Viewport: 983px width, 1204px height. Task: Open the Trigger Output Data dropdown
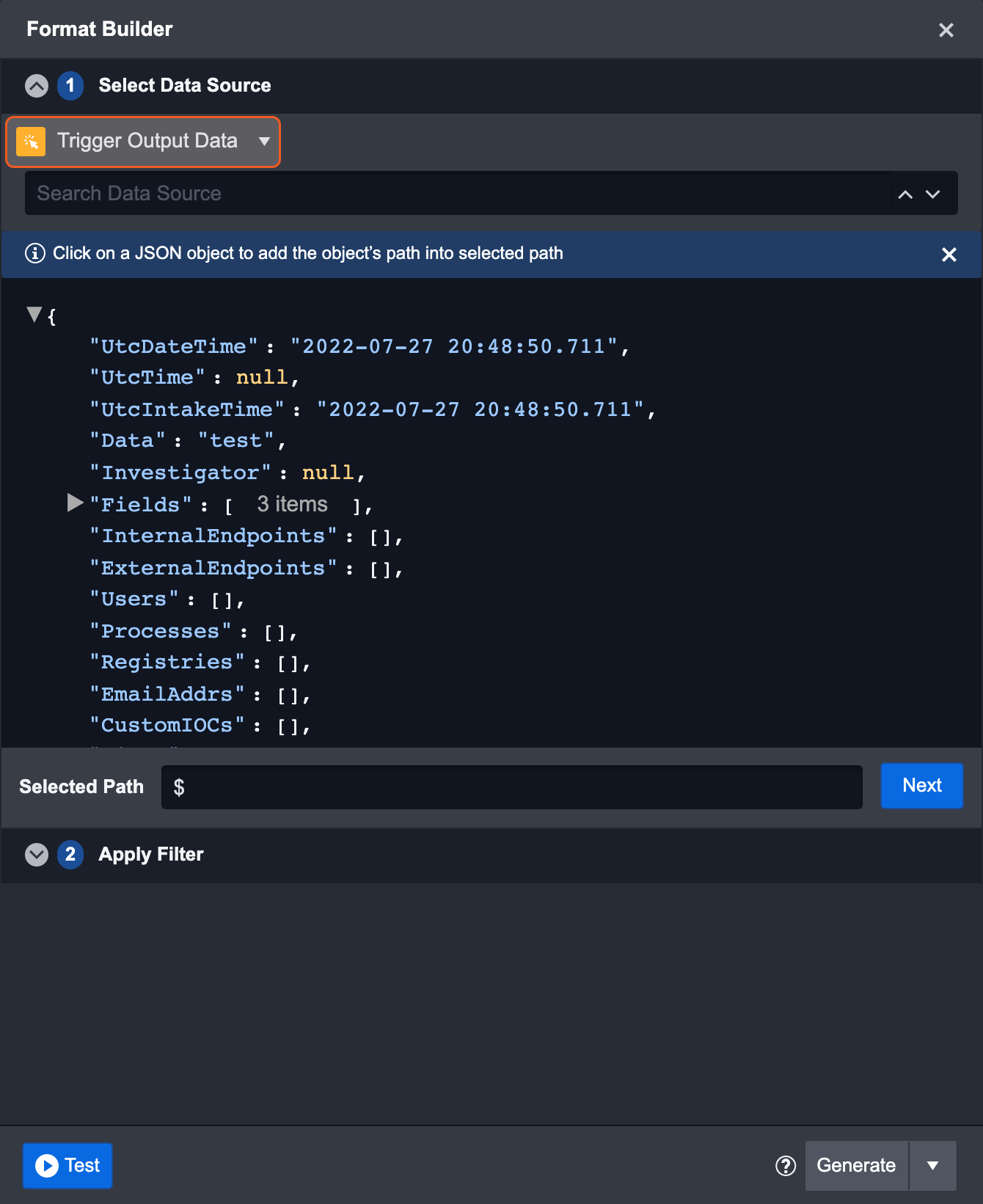pyautogui.click(x=264, y=142)
